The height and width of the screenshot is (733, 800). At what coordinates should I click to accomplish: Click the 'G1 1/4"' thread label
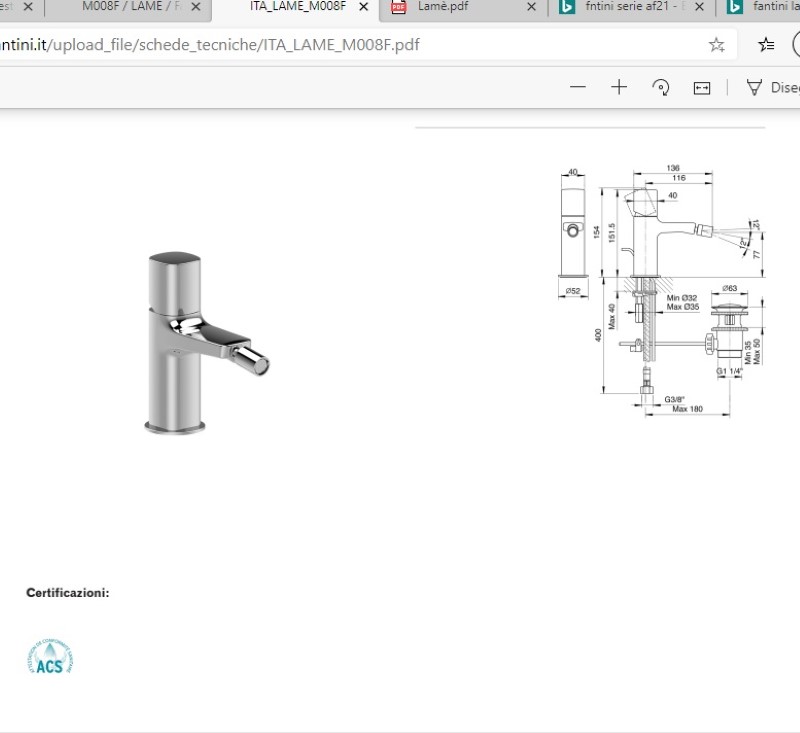(x=729, y=371)
